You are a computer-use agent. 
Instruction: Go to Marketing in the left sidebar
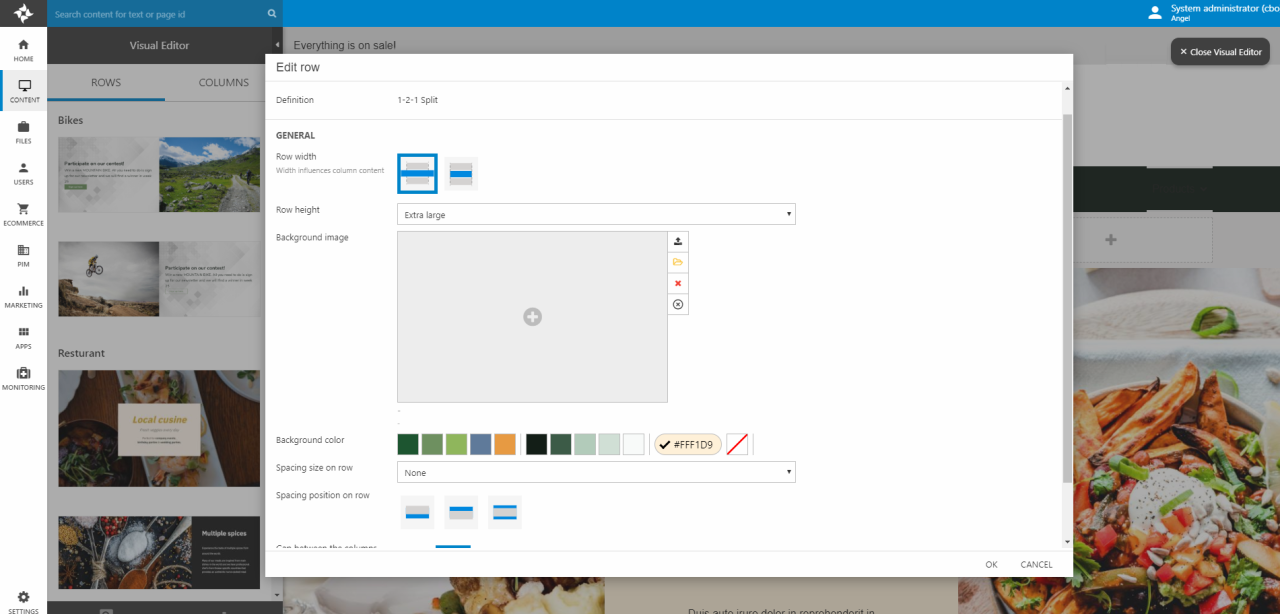(x=23, y=296)
